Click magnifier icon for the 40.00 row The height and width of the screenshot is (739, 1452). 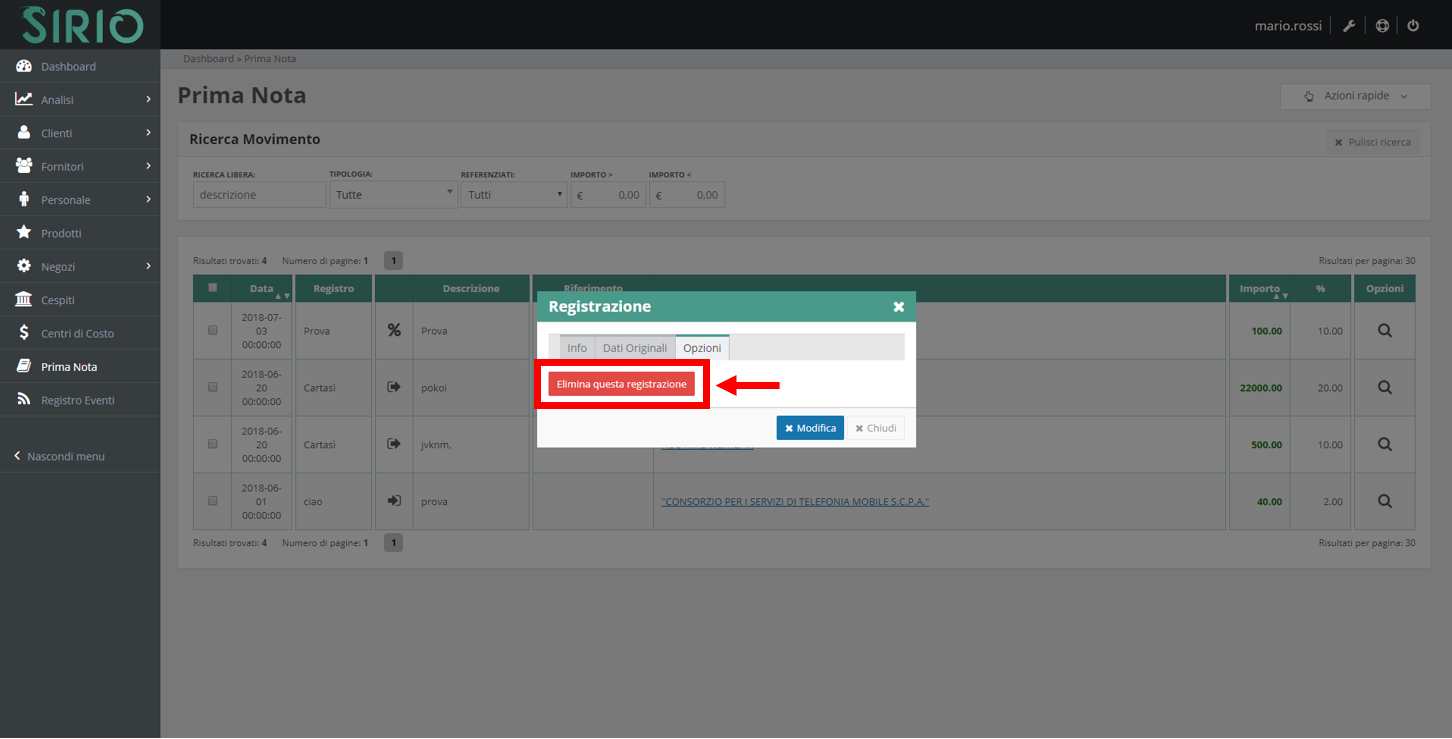pos(1384,501)
